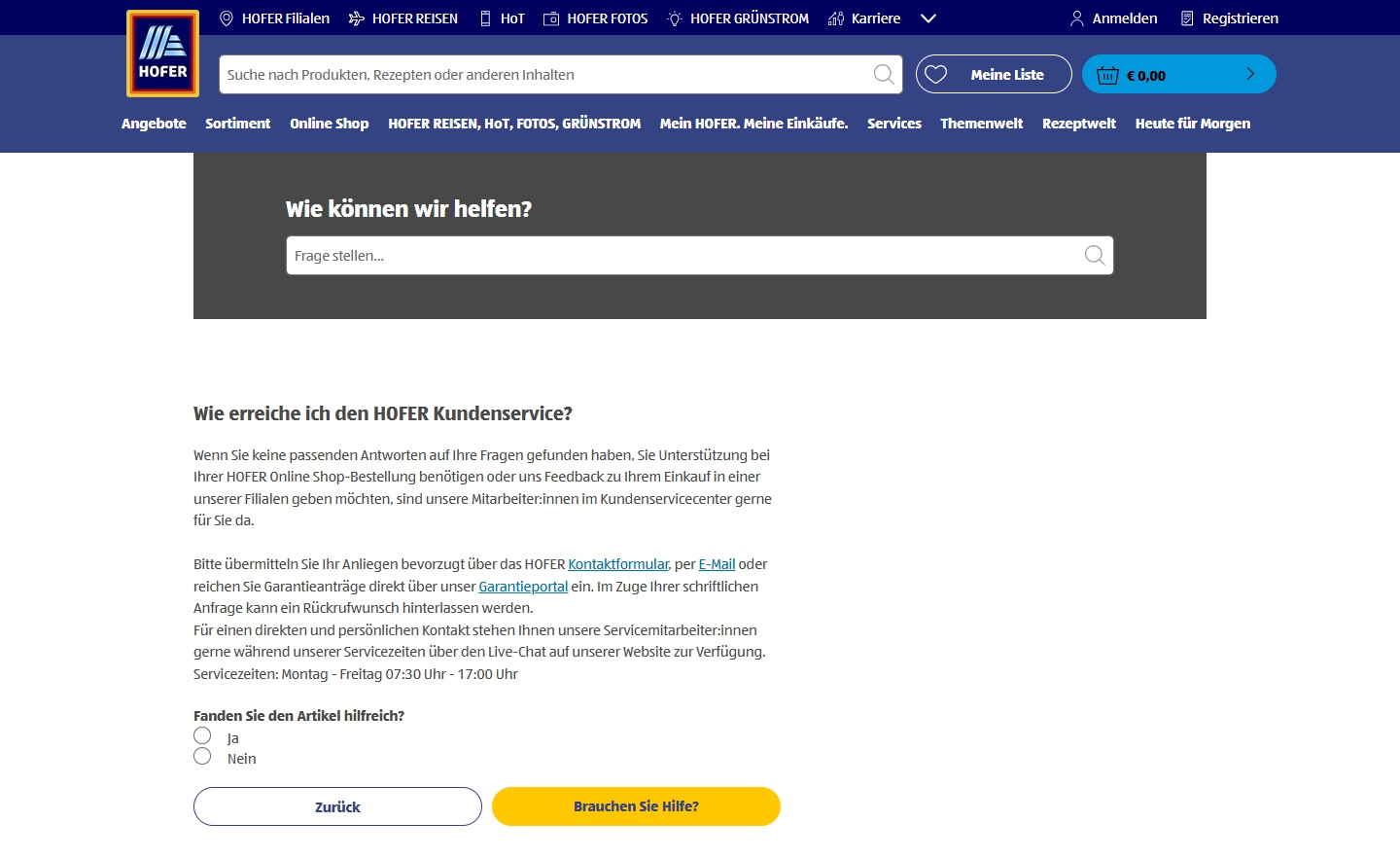
Task: Select the Nein radio button
Action: pos(202,756)
